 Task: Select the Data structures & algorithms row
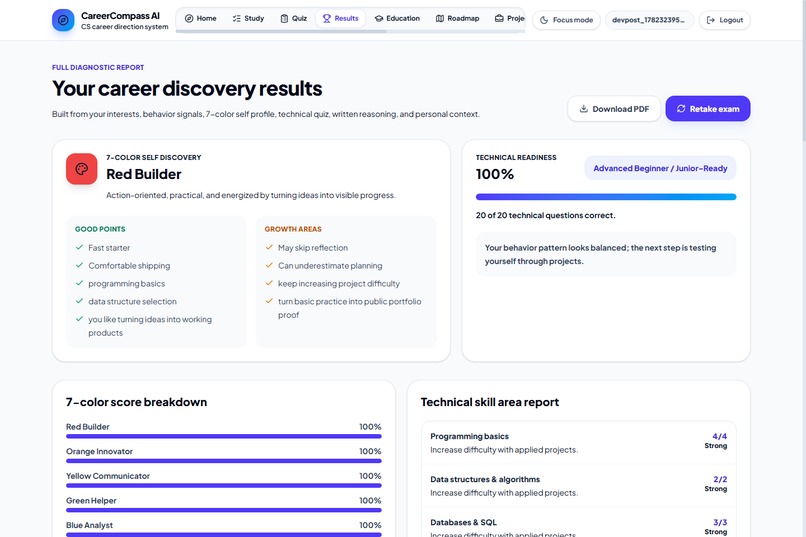coord(579,486)
